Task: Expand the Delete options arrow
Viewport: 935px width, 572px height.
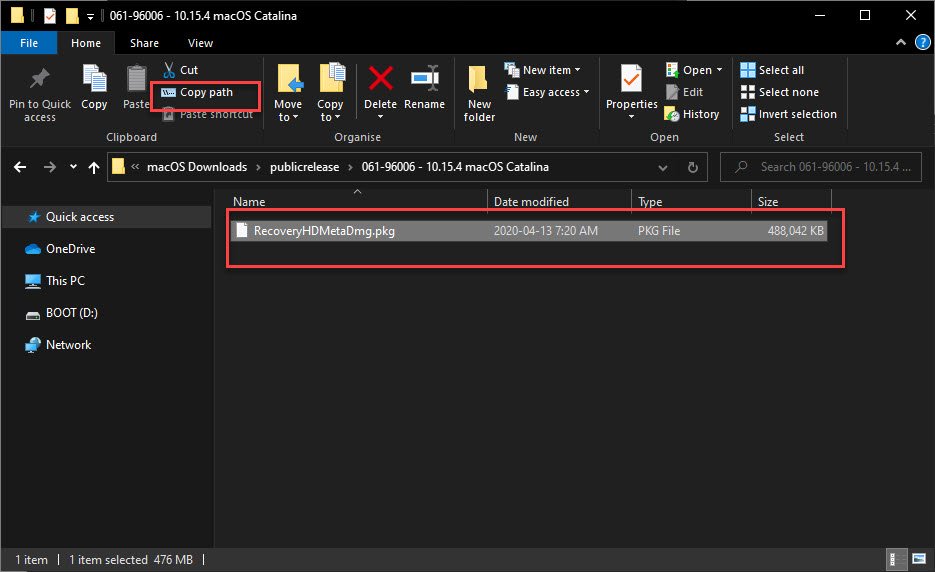Action: (380, 117)
